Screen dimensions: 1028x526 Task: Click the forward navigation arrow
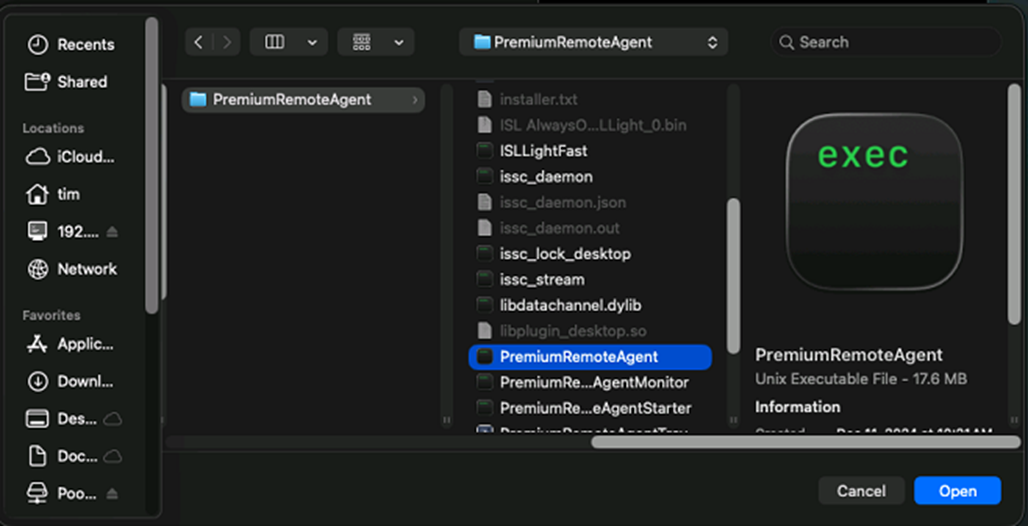227,42
